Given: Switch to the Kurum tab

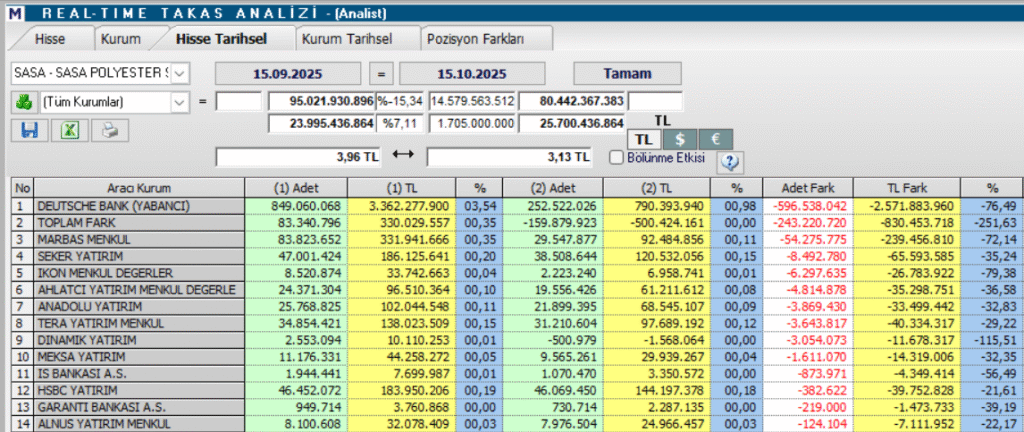Looking at the screenshot, I should (x=121, y=39).
